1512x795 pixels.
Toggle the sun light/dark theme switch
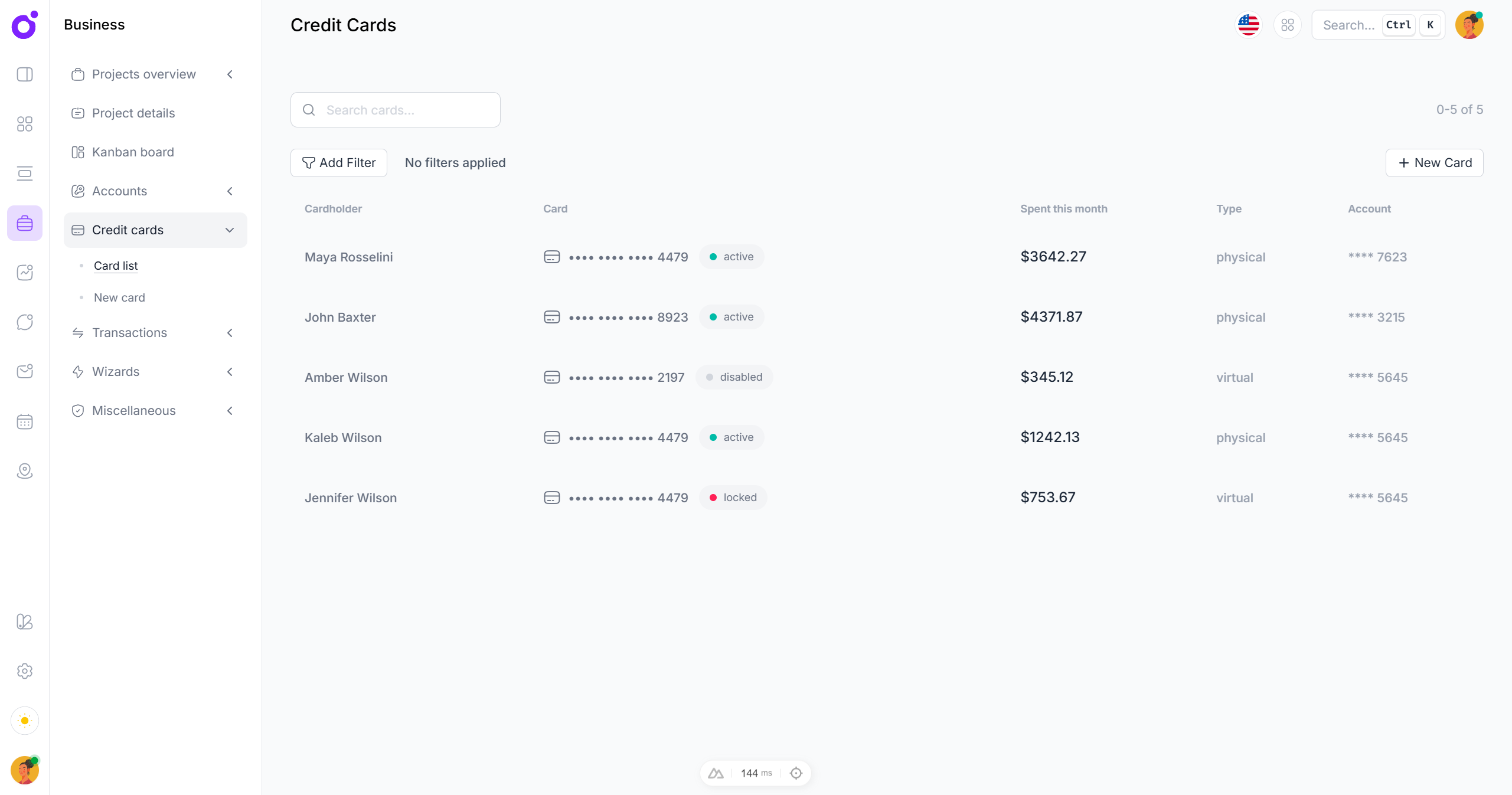click(x=25, y=721)
